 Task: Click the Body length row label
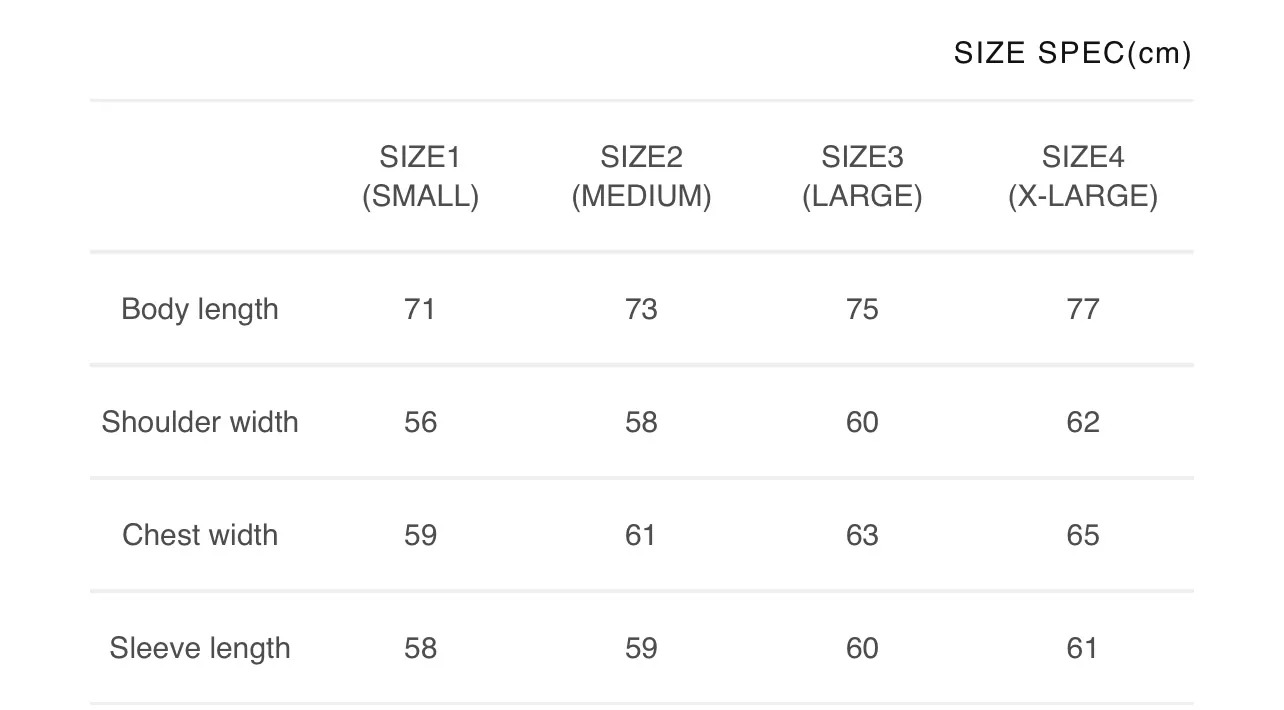[x=200, y=309]
